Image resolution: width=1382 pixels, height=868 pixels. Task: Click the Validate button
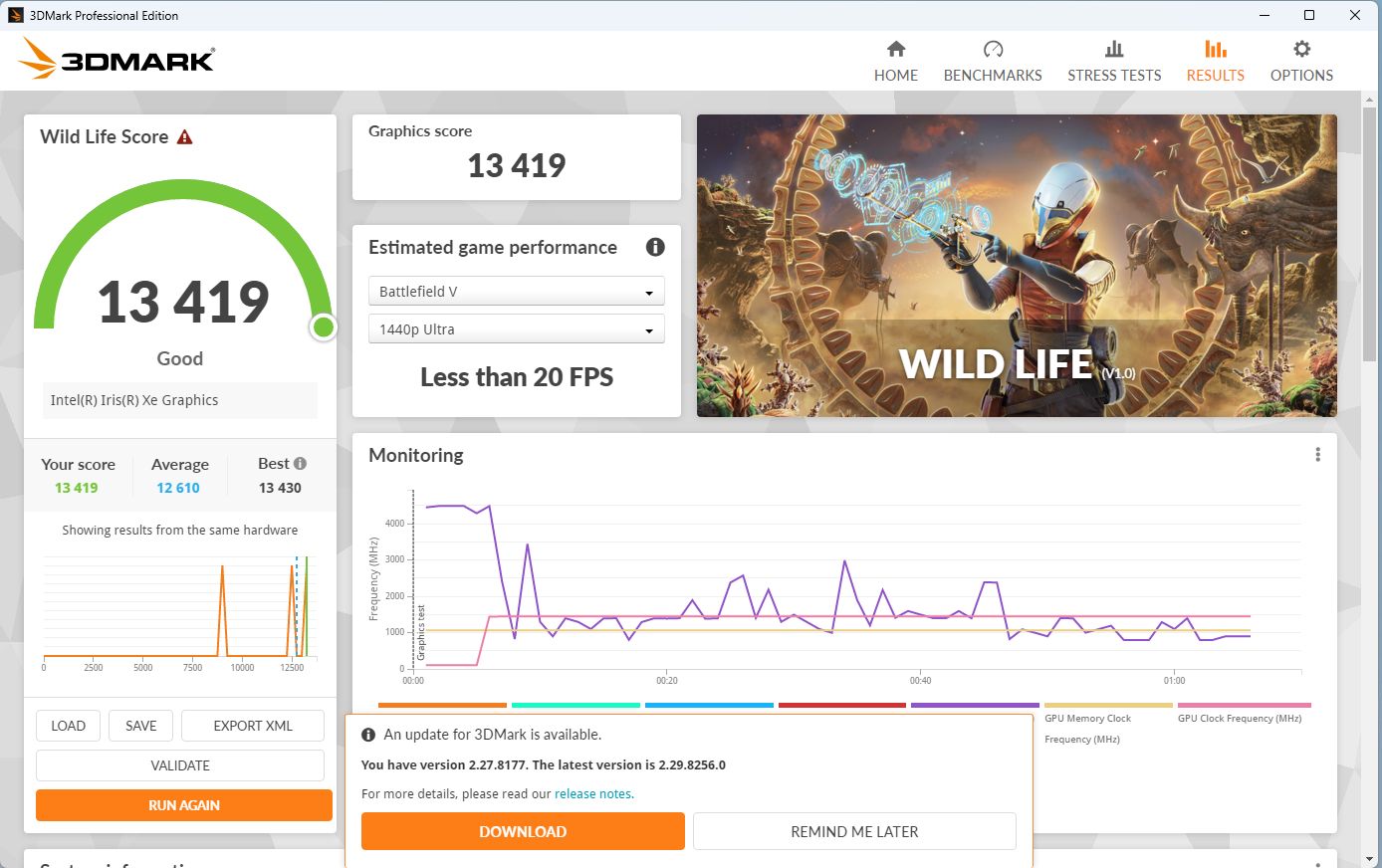click(x=180, y=765)
